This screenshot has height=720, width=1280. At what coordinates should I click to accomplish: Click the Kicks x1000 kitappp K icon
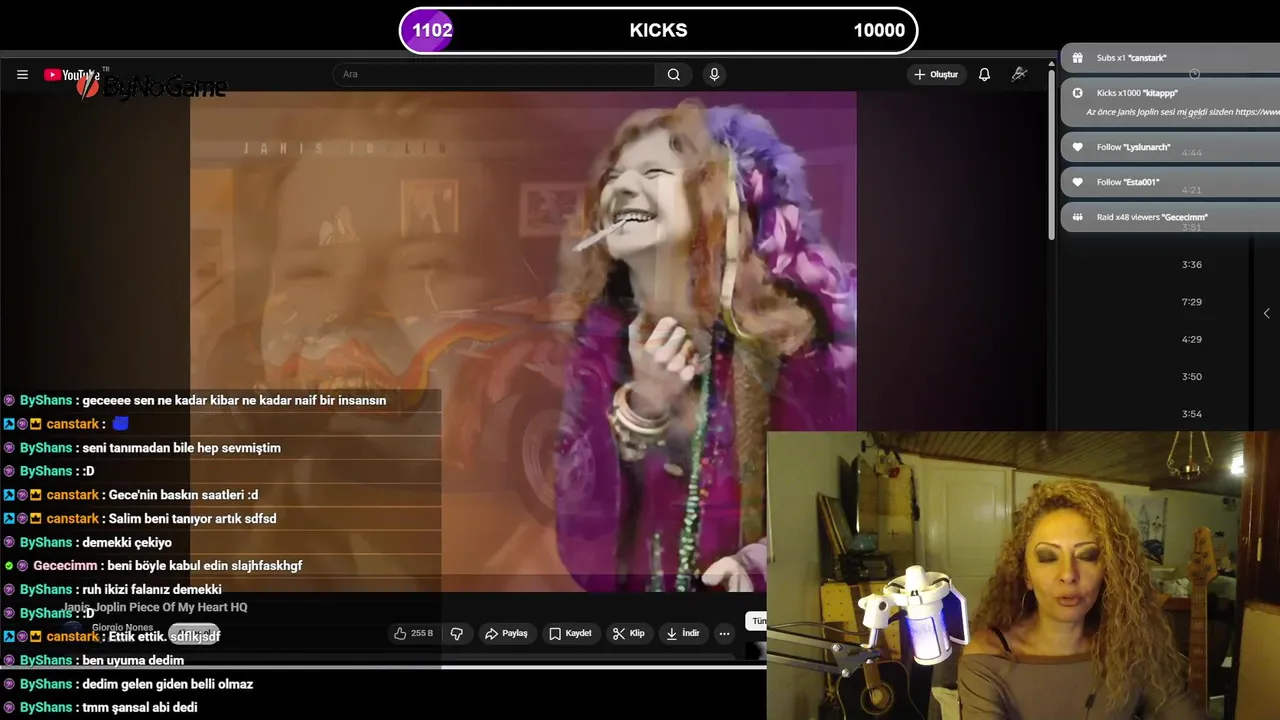point(1077,93)
